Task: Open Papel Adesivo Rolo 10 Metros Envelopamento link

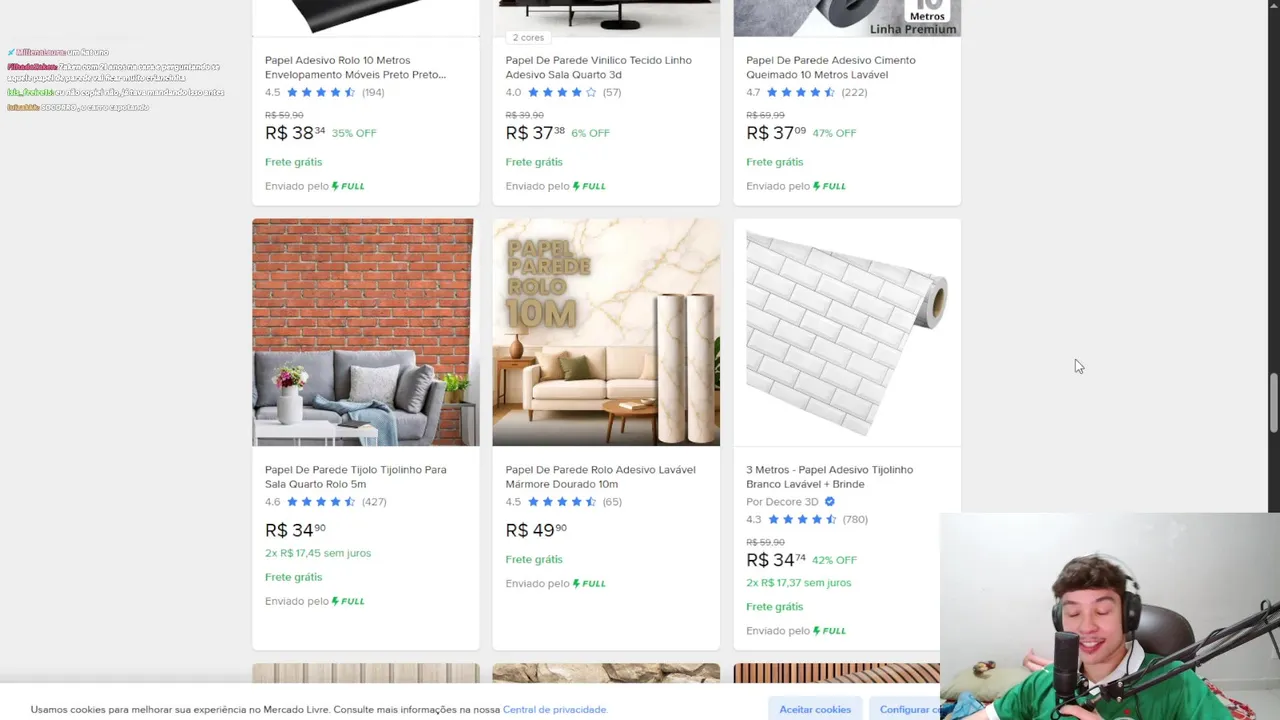Action: 355,67
